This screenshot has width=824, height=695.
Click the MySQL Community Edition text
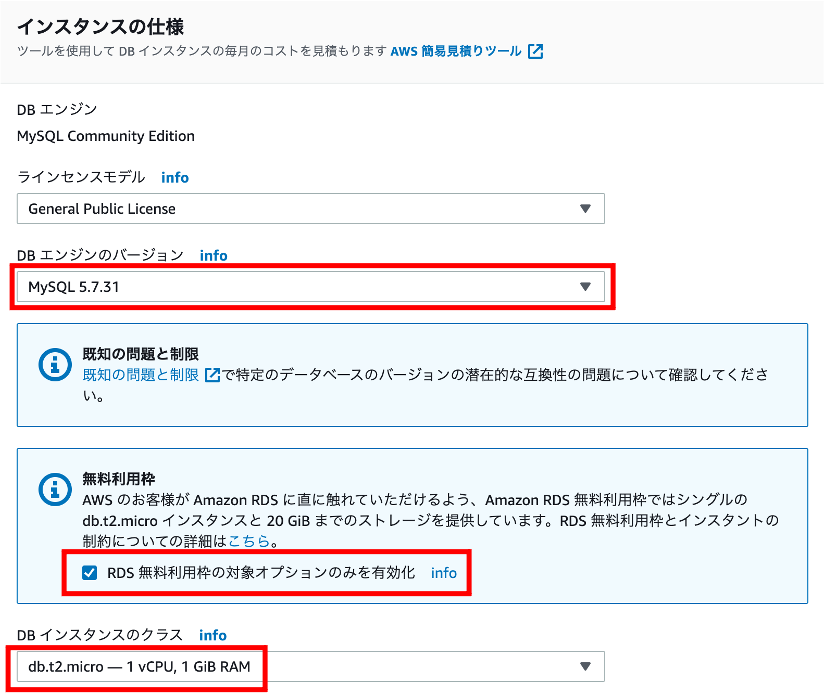106,136
